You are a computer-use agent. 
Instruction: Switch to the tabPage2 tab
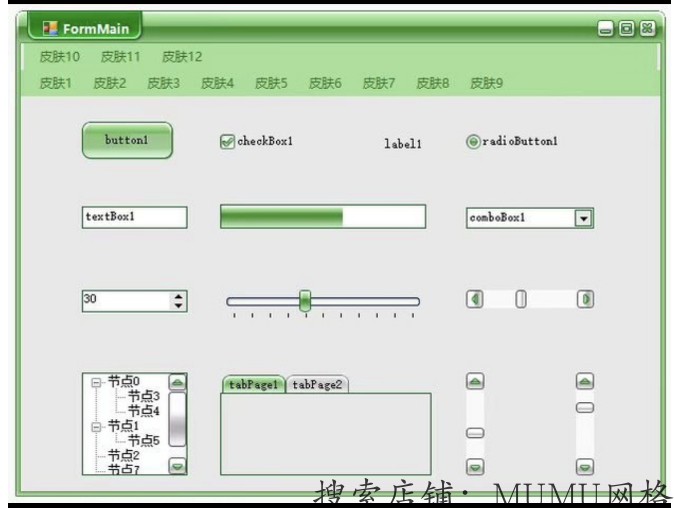click(317, 384)
